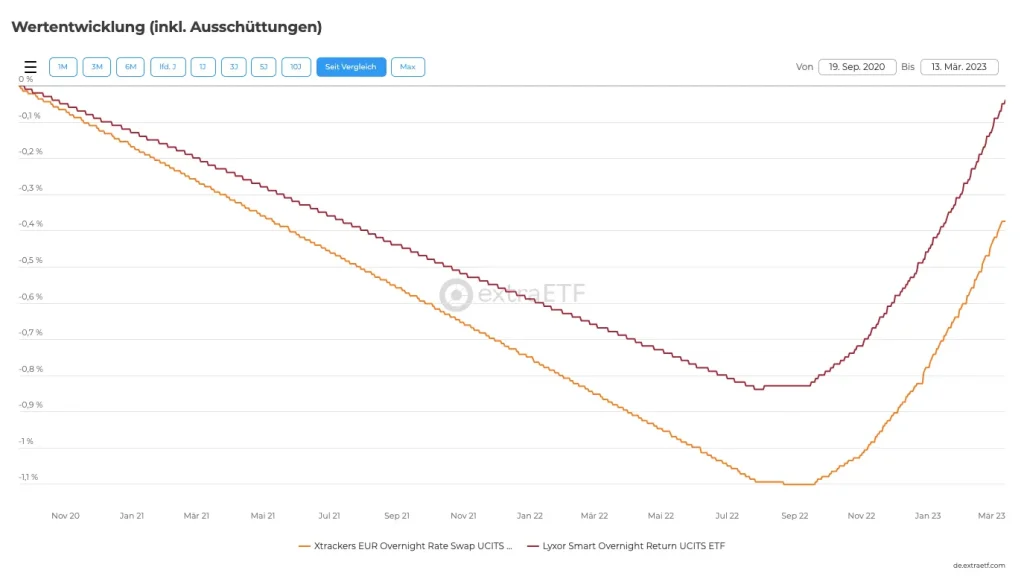Click the Wertentwicklung chart heading
Viewport: 1024px width, 576px height.
(x=166, y=27)
